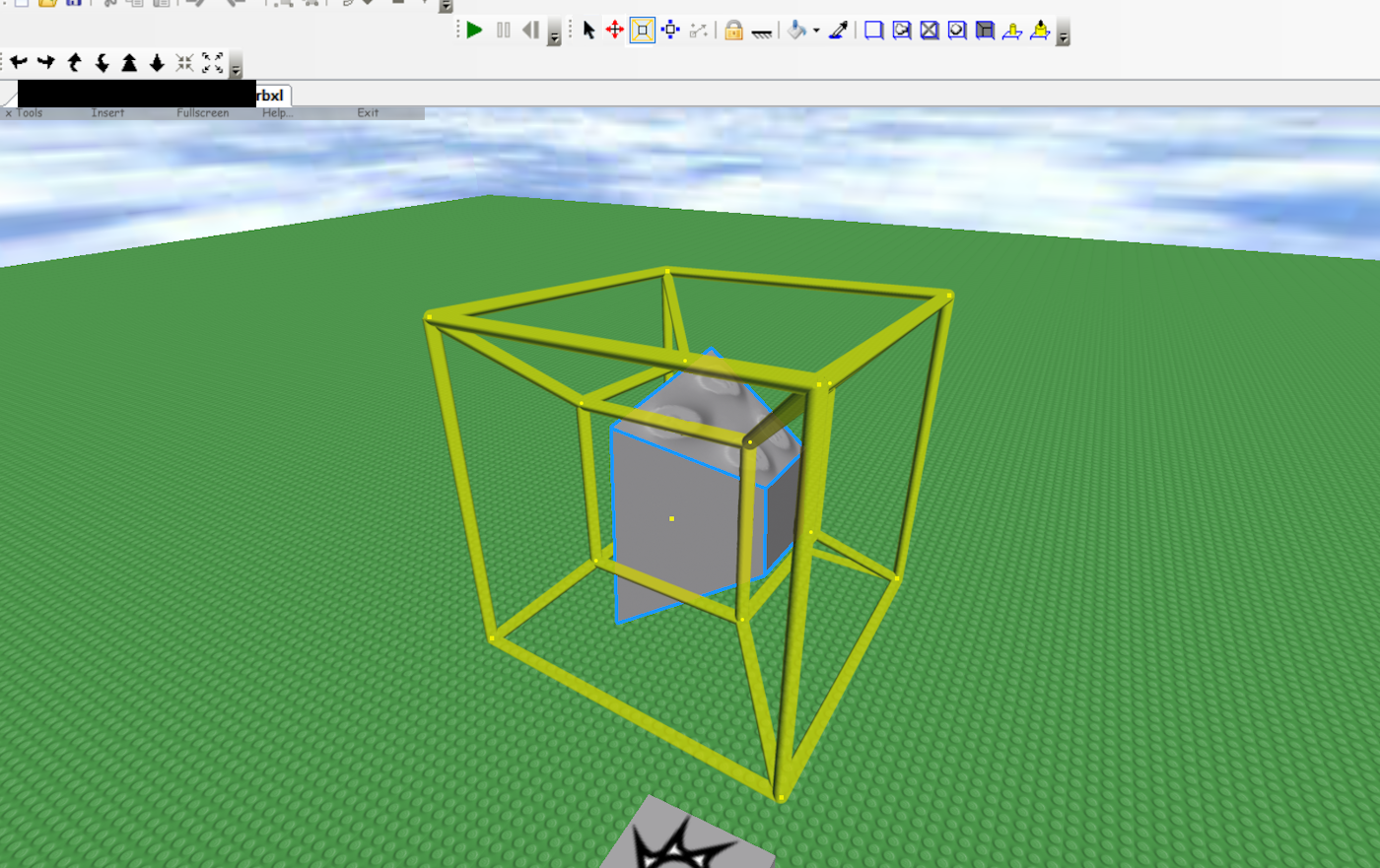1380x868 pixels.
Task: Pick the material dropper tool
Action: (x=837, y=30)
